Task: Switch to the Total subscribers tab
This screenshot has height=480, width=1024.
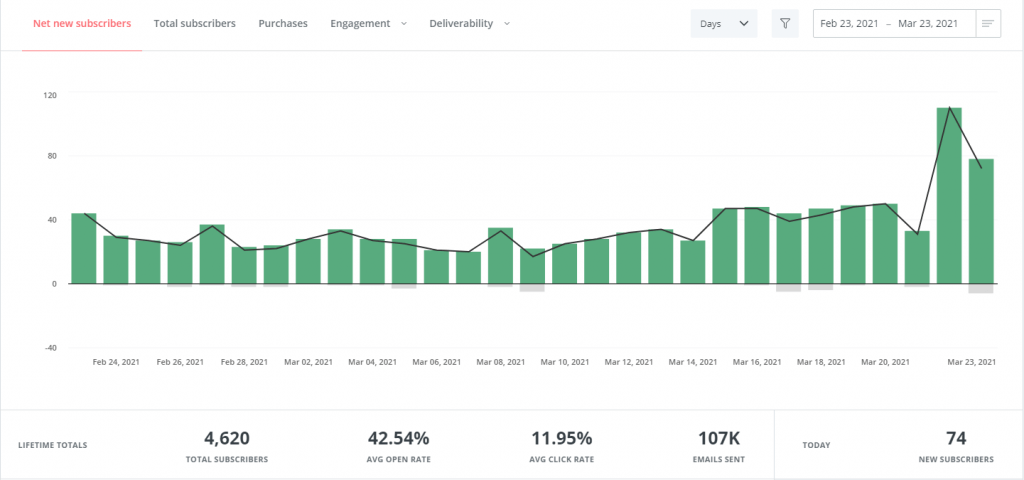Action: click(195, 23)
